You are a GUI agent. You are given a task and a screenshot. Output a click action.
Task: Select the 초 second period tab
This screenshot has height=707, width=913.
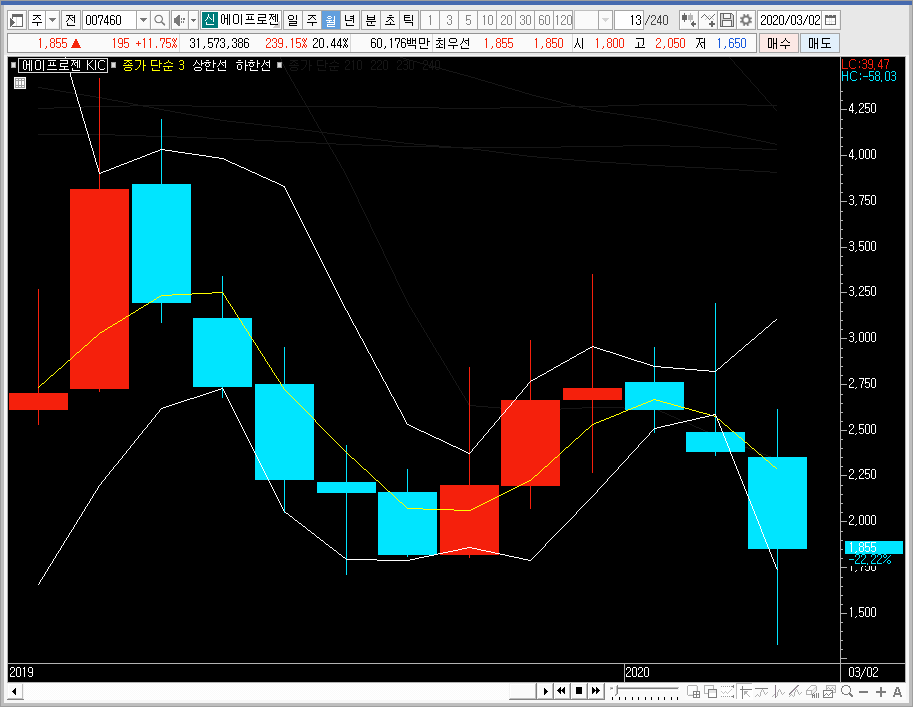390,21
